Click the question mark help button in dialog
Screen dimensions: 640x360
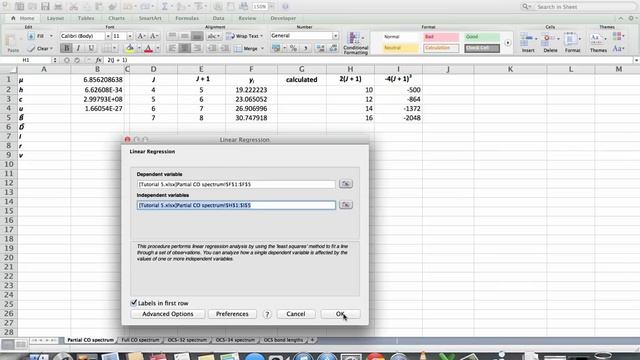(x=267, y=314)
